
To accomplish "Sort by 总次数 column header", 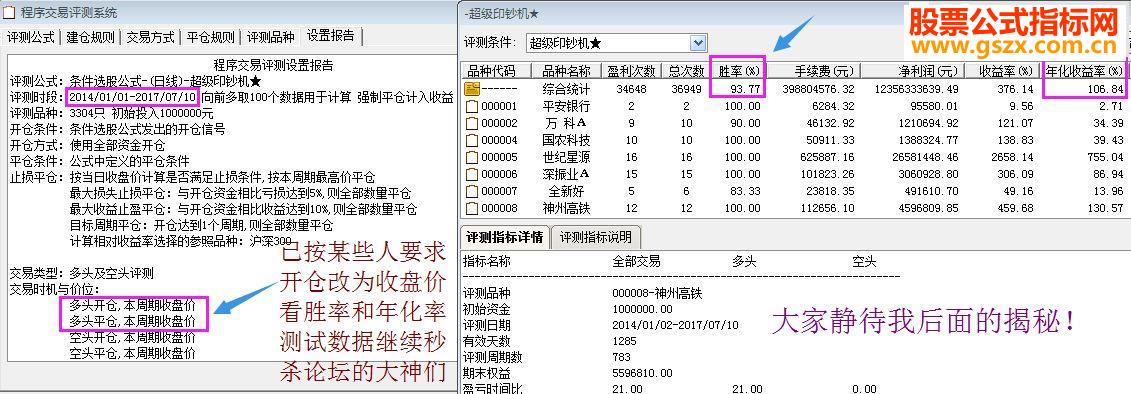I will click(685, 71).
